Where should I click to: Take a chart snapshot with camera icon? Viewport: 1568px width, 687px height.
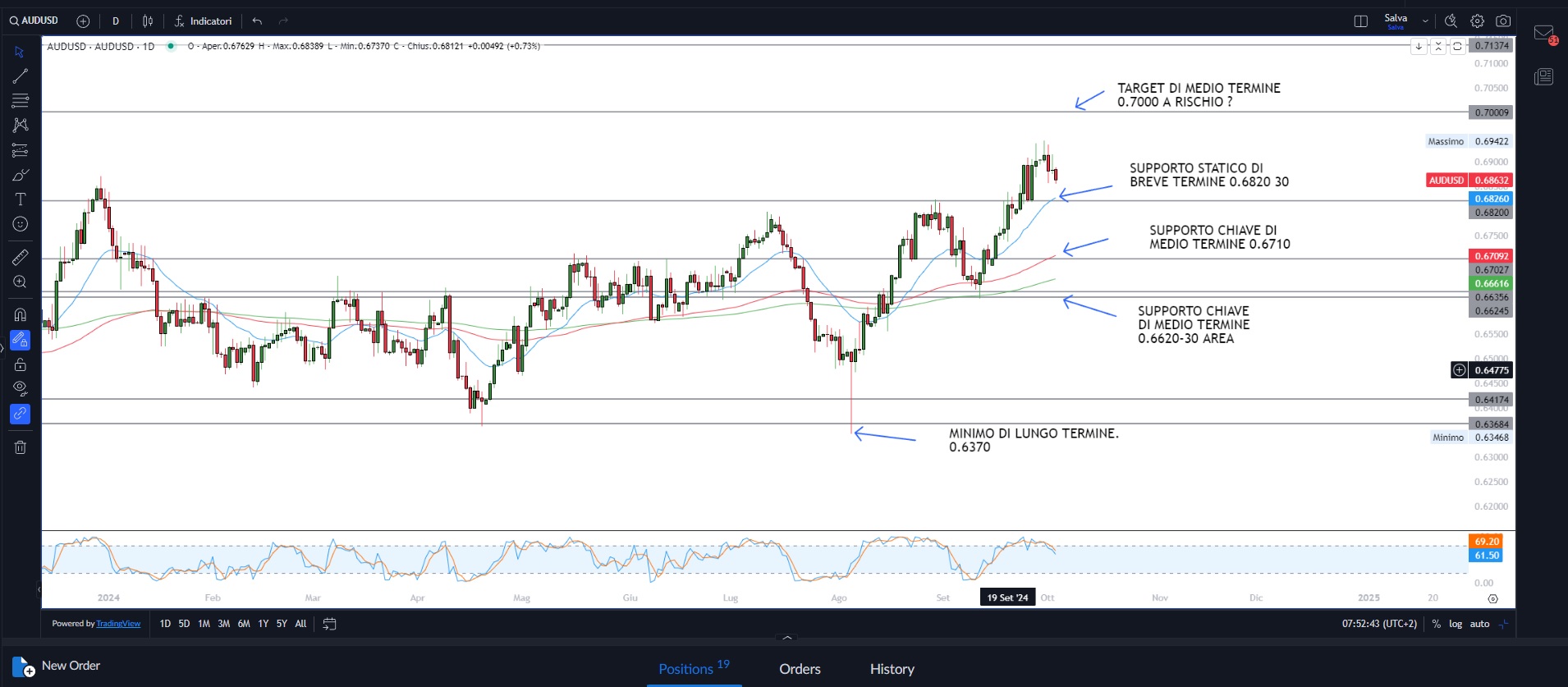[1502, 21]
